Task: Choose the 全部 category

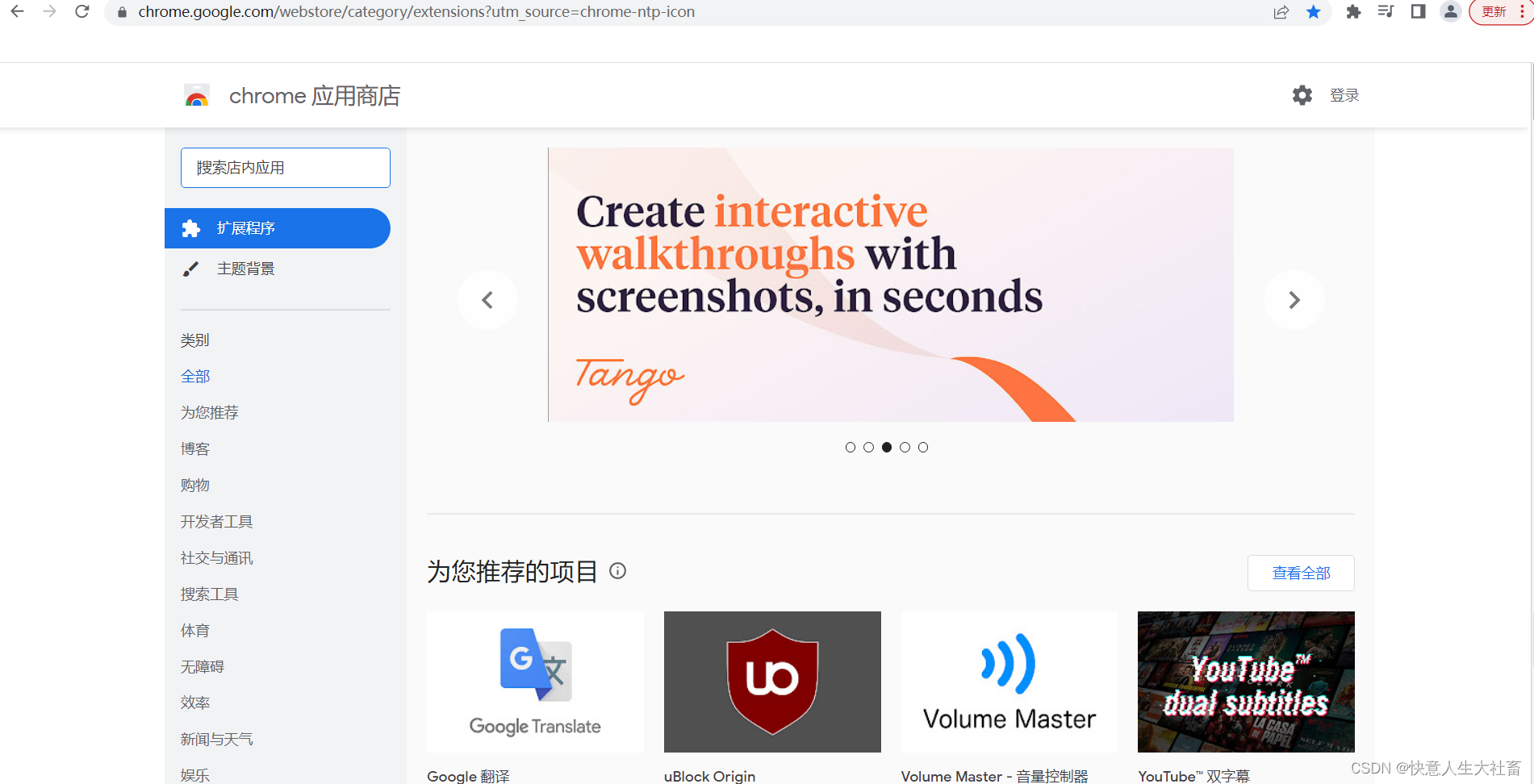Action: [x=195, y=377]
